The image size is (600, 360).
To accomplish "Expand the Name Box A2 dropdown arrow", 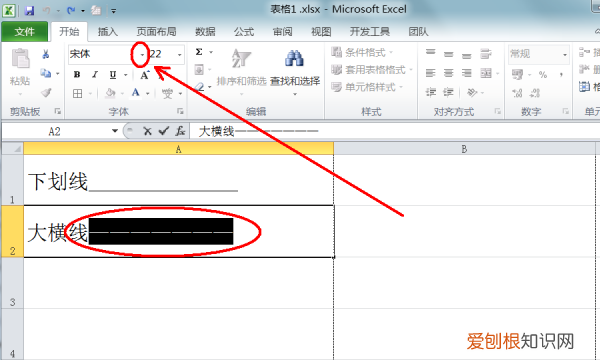I will [x=114, y=131].
